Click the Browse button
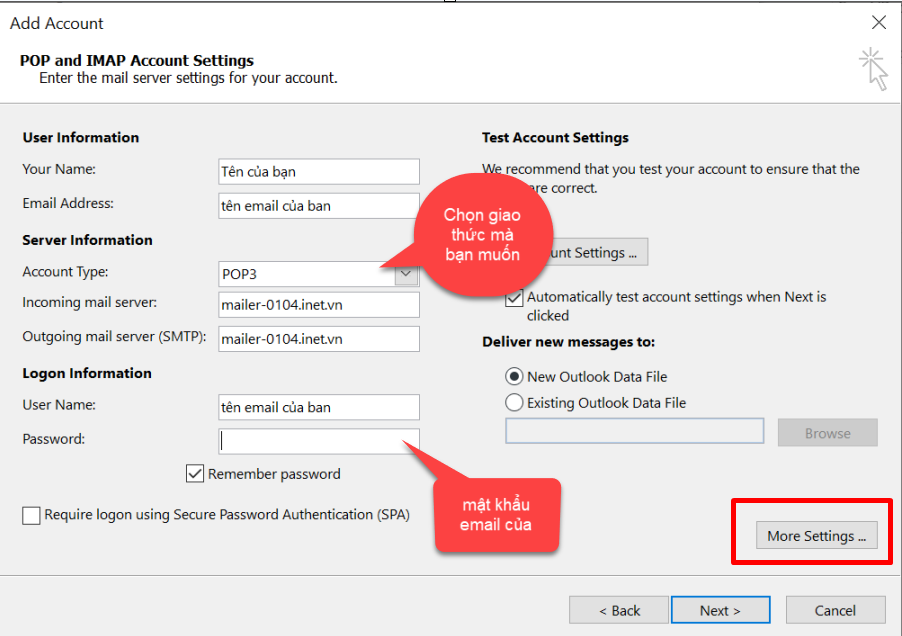This screenshot has height=636, width=902. 827,433
